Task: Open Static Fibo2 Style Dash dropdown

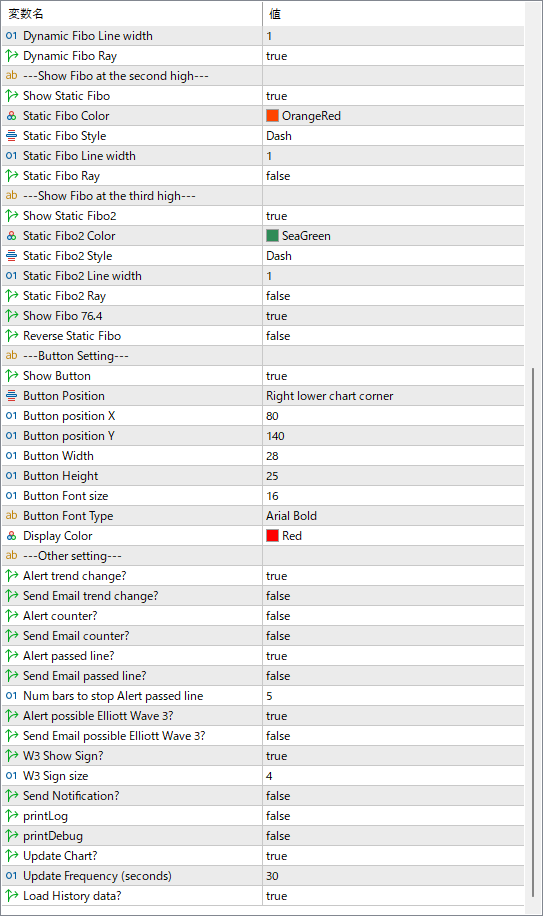Action: pyautogui.click(x=393, y=256)
